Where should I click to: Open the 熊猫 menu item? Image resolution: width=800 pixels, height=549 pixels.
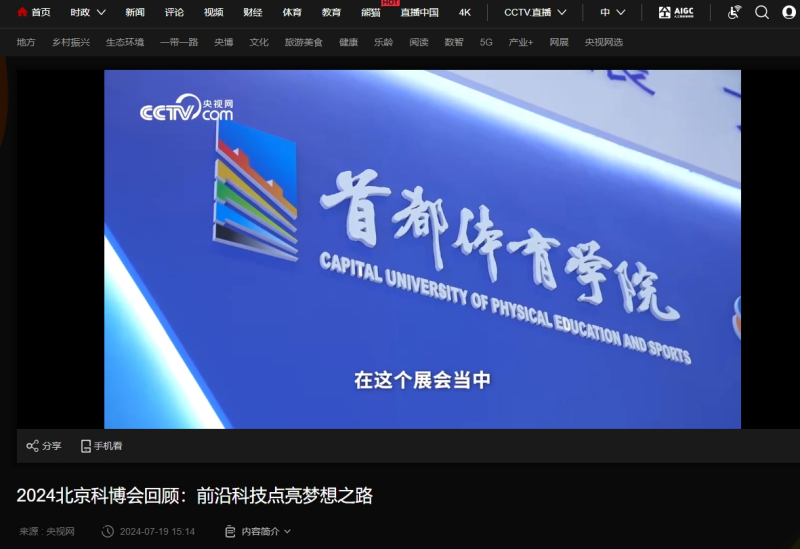(x=370, y=12)
